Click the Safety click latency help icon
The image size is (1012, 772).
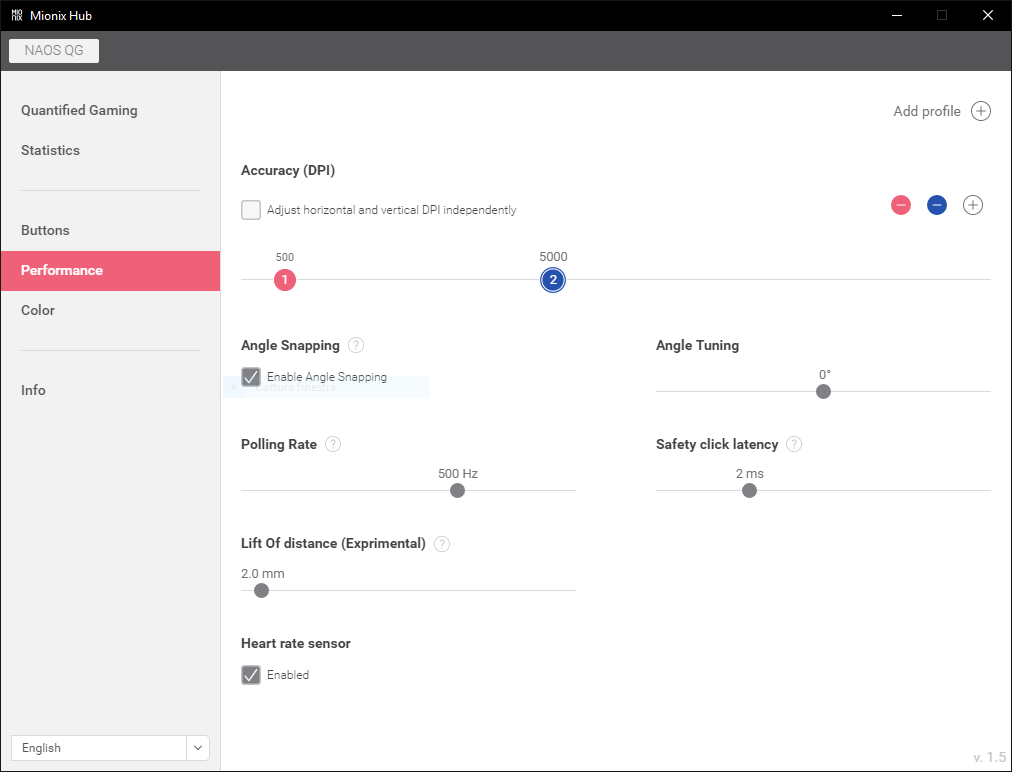click(794, 444)
